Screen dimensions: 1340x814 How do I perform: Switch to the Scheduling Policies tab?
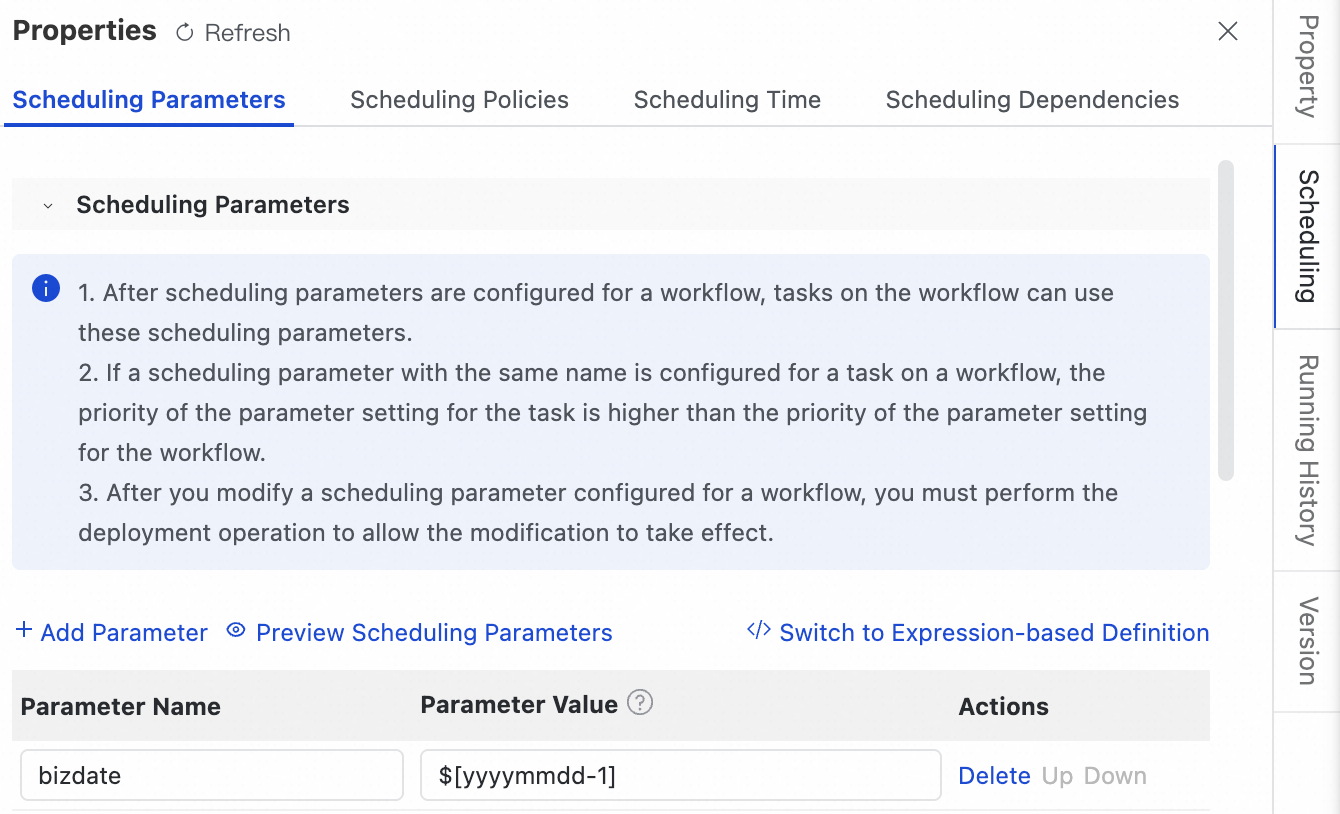(459, 100)
